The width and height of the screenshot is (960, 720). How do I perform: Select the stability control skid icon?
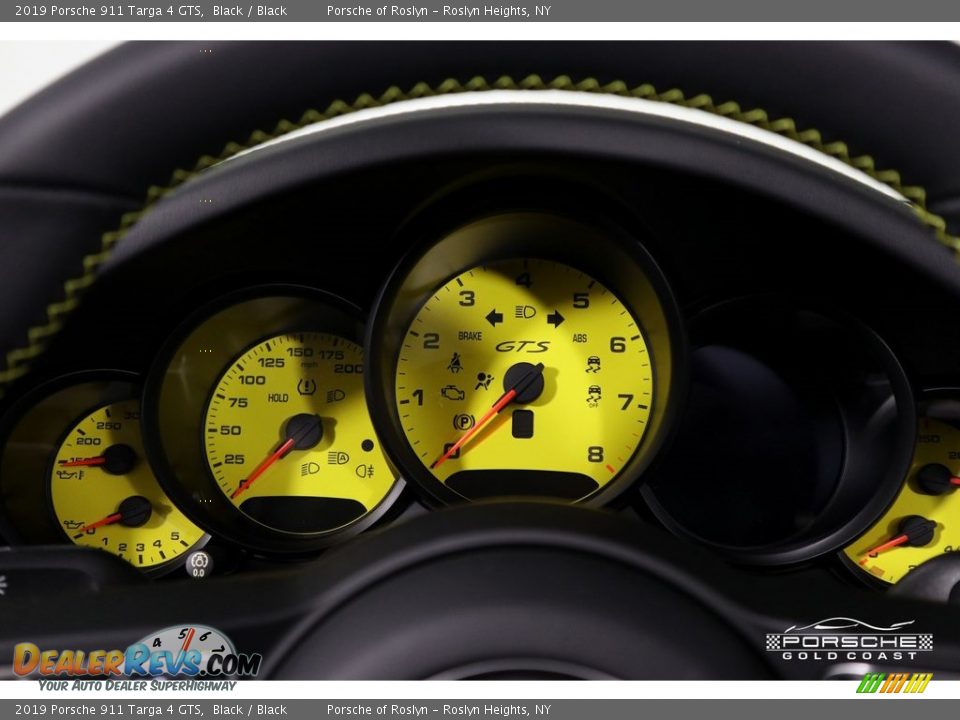pyautogui.click(x=593, y=364)
